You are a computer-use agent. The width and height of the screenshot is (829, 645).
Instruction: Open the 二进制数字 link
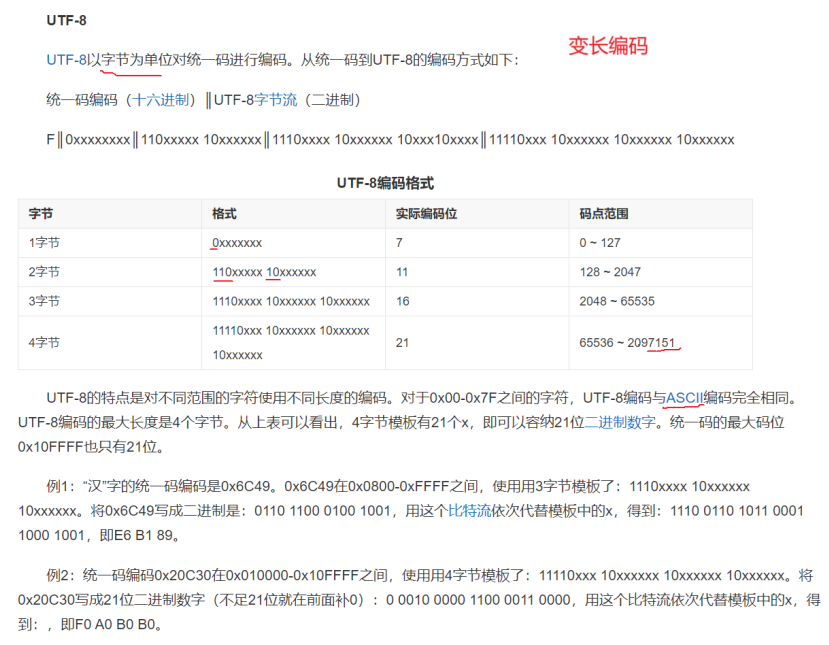click(x=620, y=422)
